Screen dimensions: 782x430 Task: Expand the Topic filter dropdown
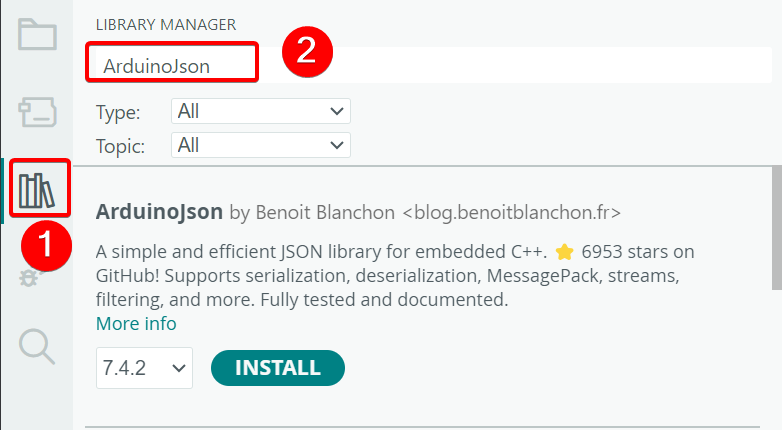pos(261,145)
